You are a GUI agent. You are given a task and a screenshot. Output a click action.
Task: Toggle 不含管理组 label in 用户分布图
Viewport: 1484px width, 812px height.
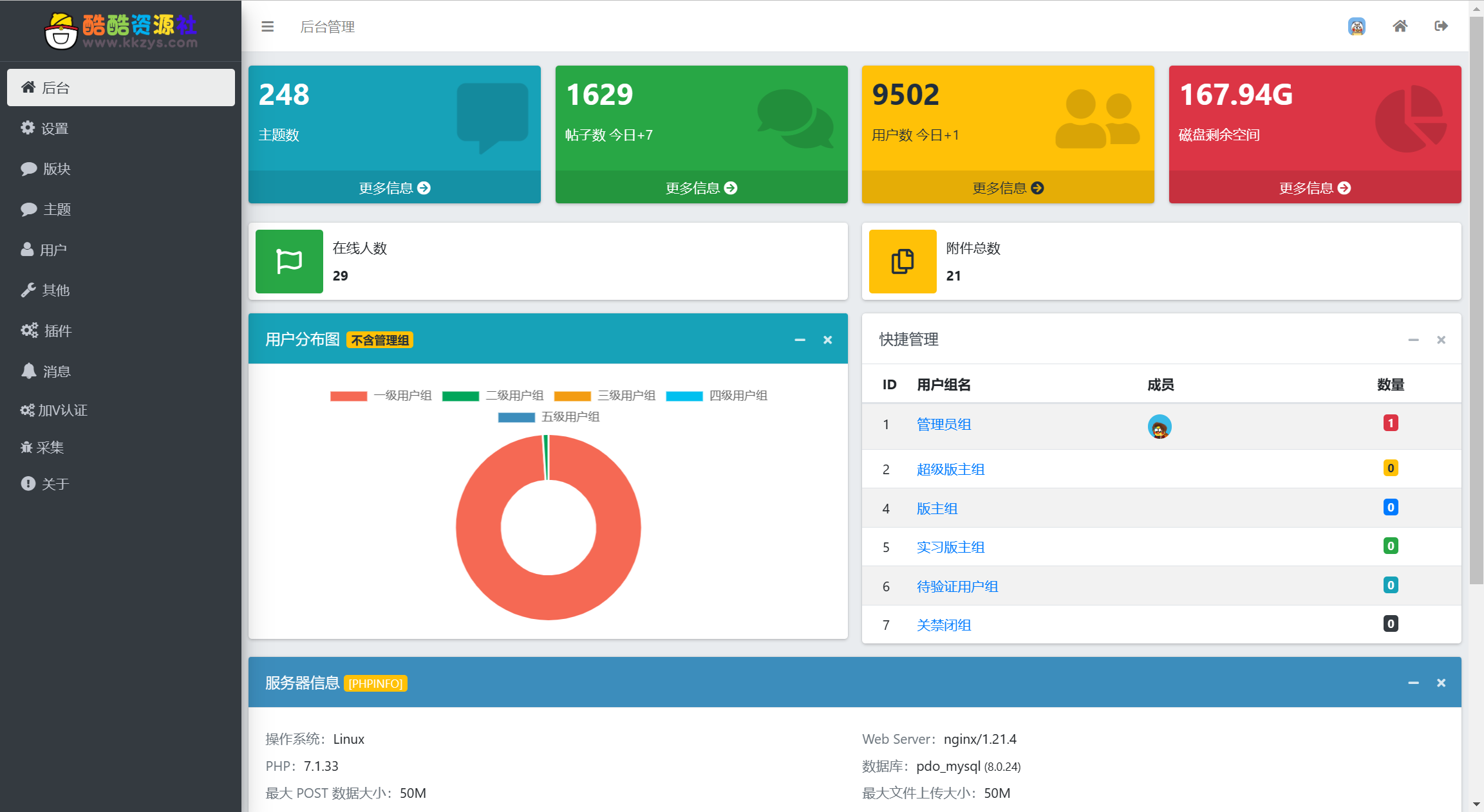(380, 339)
